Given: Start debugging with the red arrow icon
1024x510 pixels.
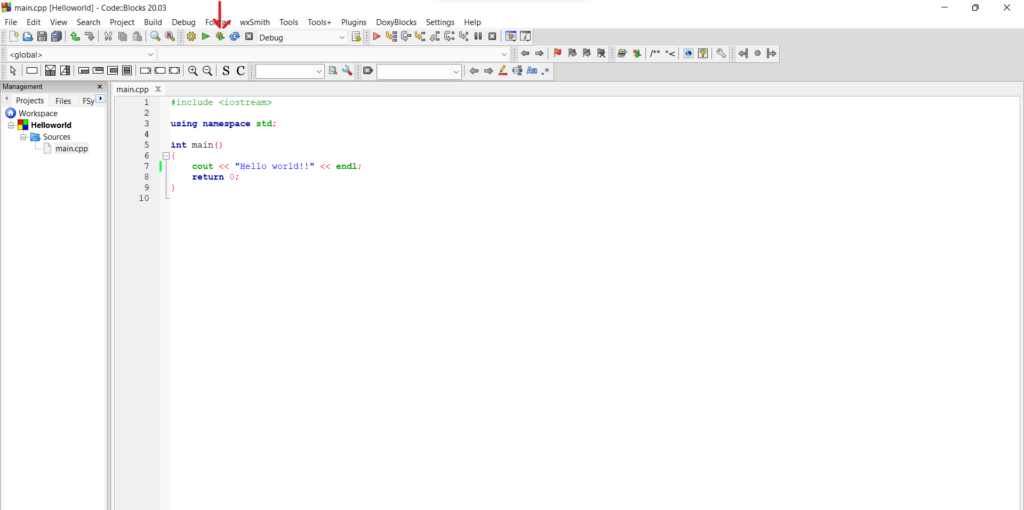Looking at the screenshot, I should [x=377, y=37].
